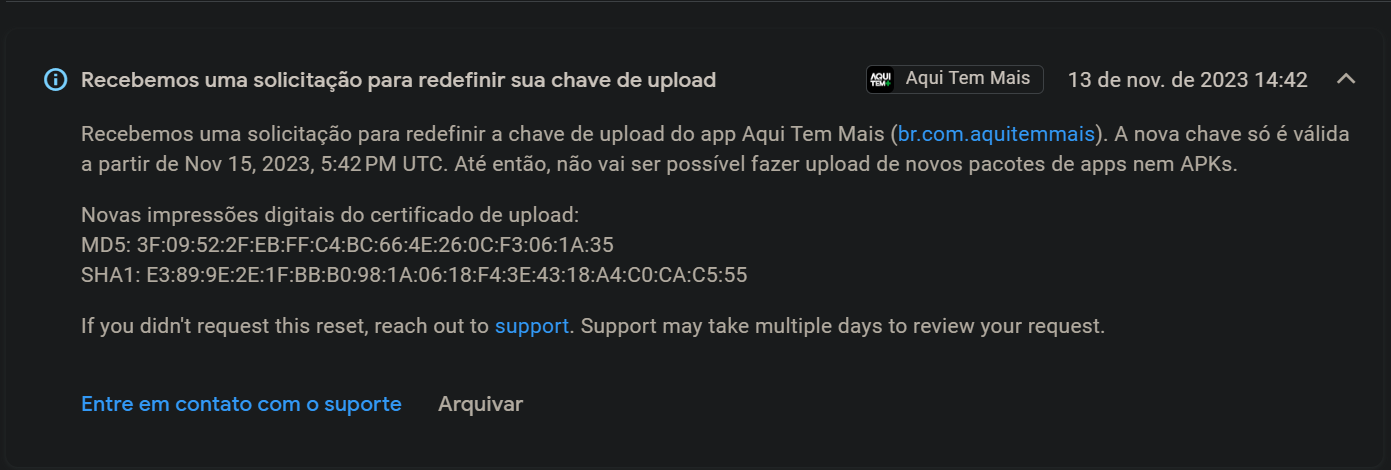Click the SHA1 fingerprint value line
The height and width of the screenshot is (470, 1391).
(x=414, y=275)
